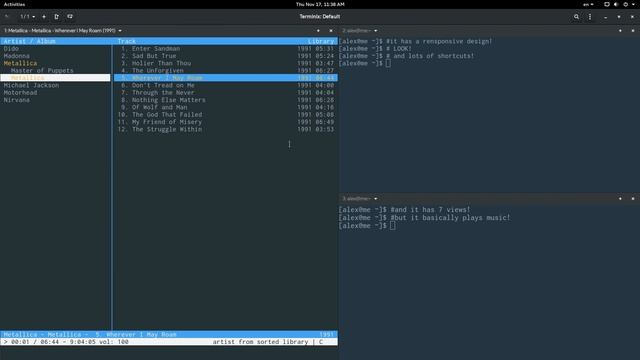Close terminal 1 pane

[331, 31]
